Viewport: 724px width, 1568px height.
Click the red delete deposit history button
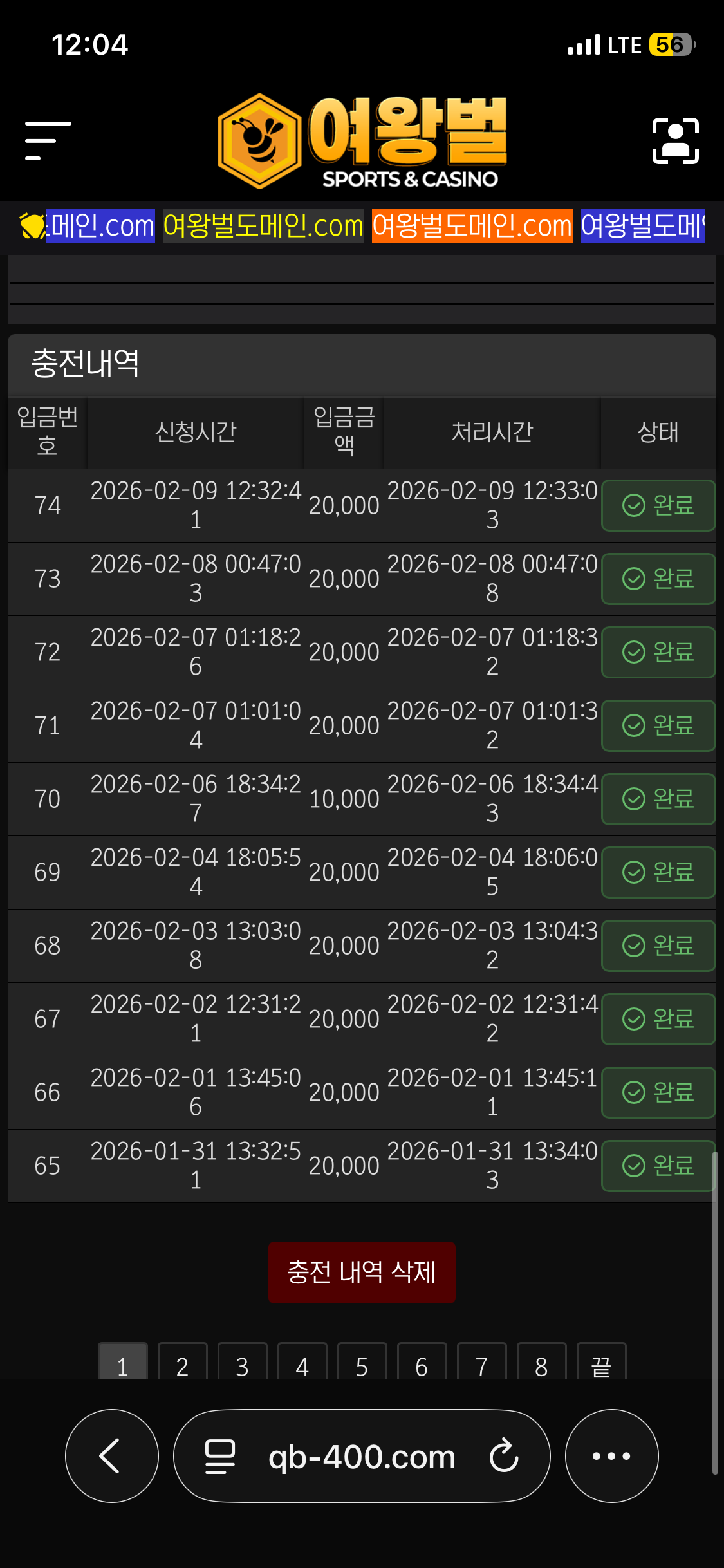click(x=362, y=1273)
